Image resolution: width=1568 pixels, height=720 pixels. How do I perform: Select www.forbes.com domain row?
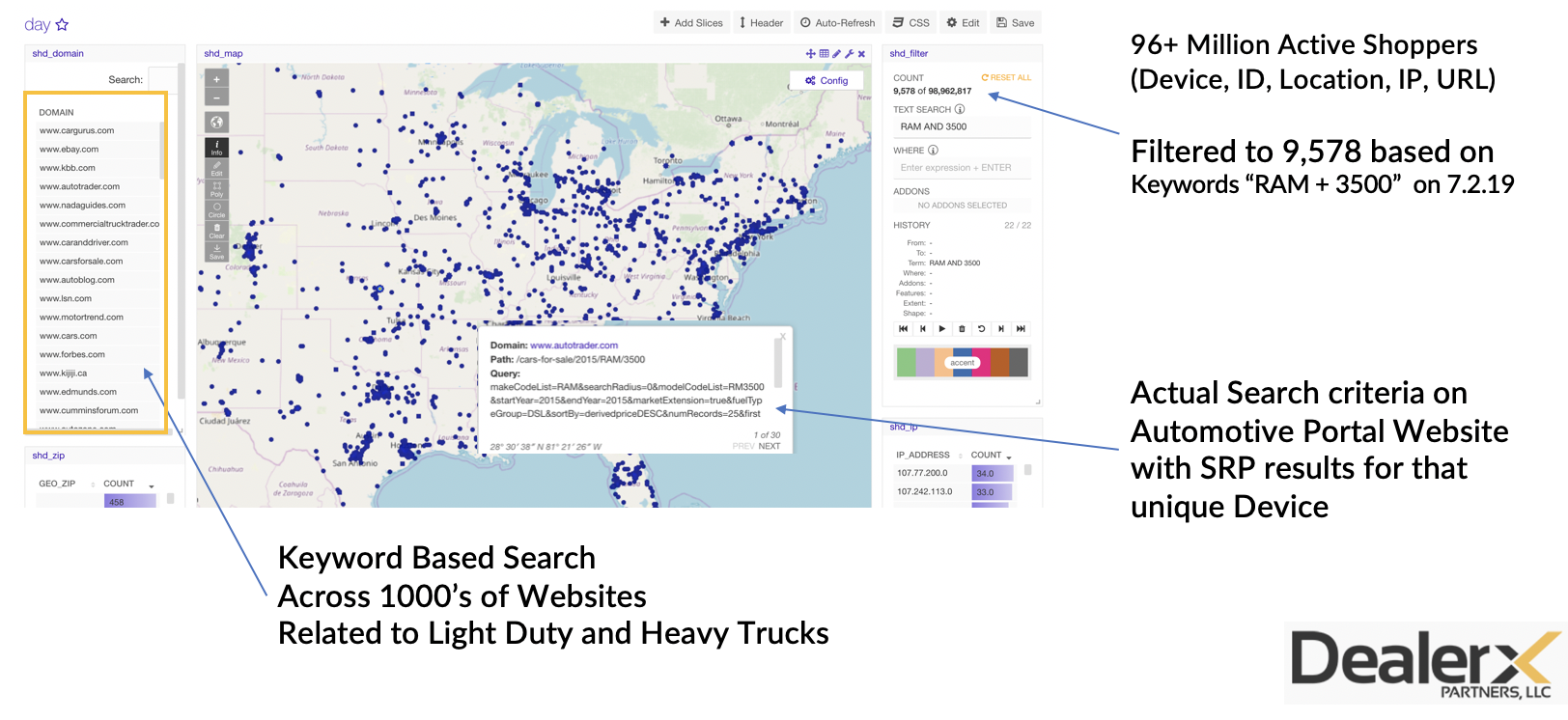(x=97, y=355)
